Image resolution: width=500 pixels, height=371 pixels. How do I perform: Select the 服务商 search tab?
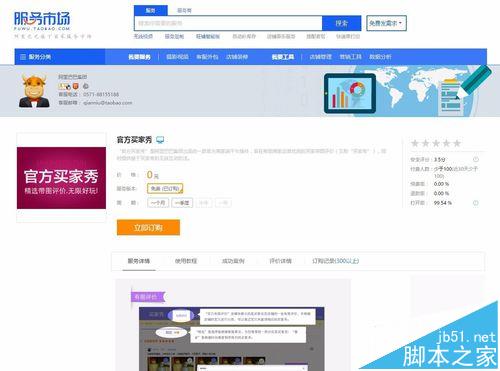point(184,10)
